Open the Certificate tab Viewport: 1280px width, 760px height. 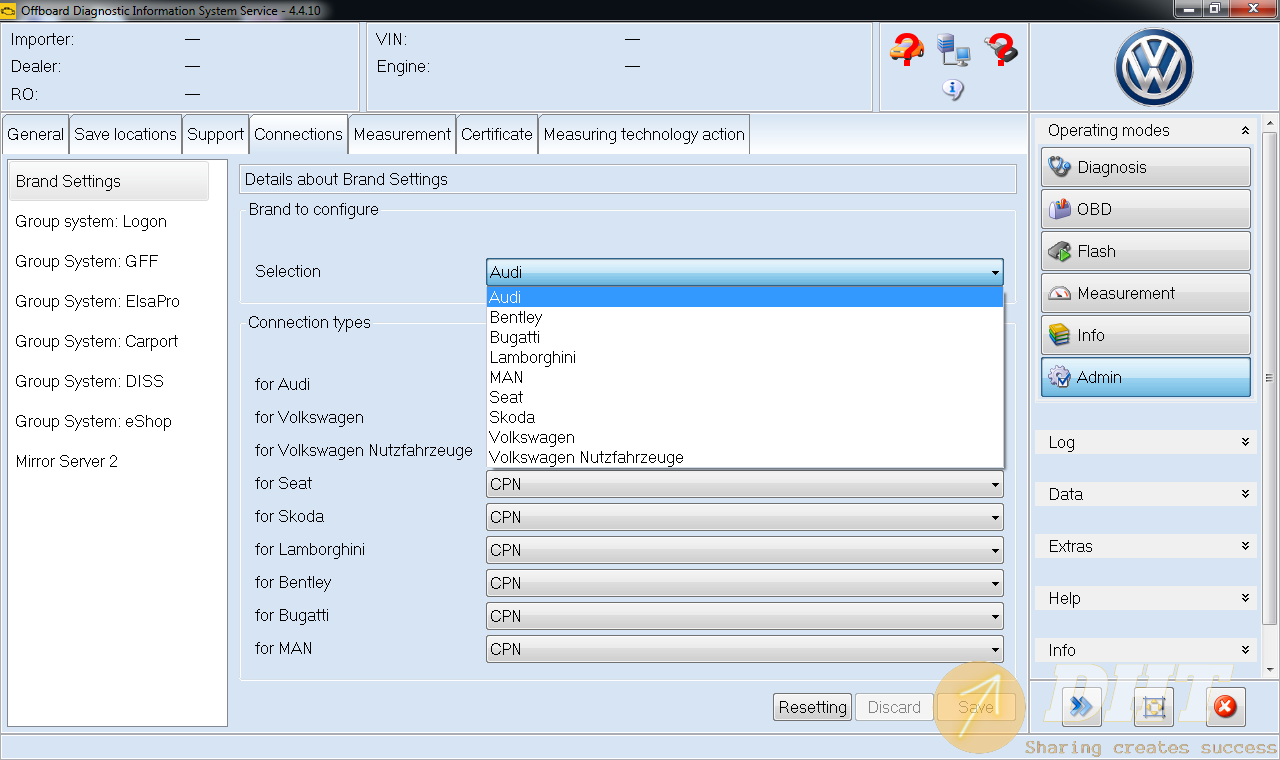(x=497, y=134)
